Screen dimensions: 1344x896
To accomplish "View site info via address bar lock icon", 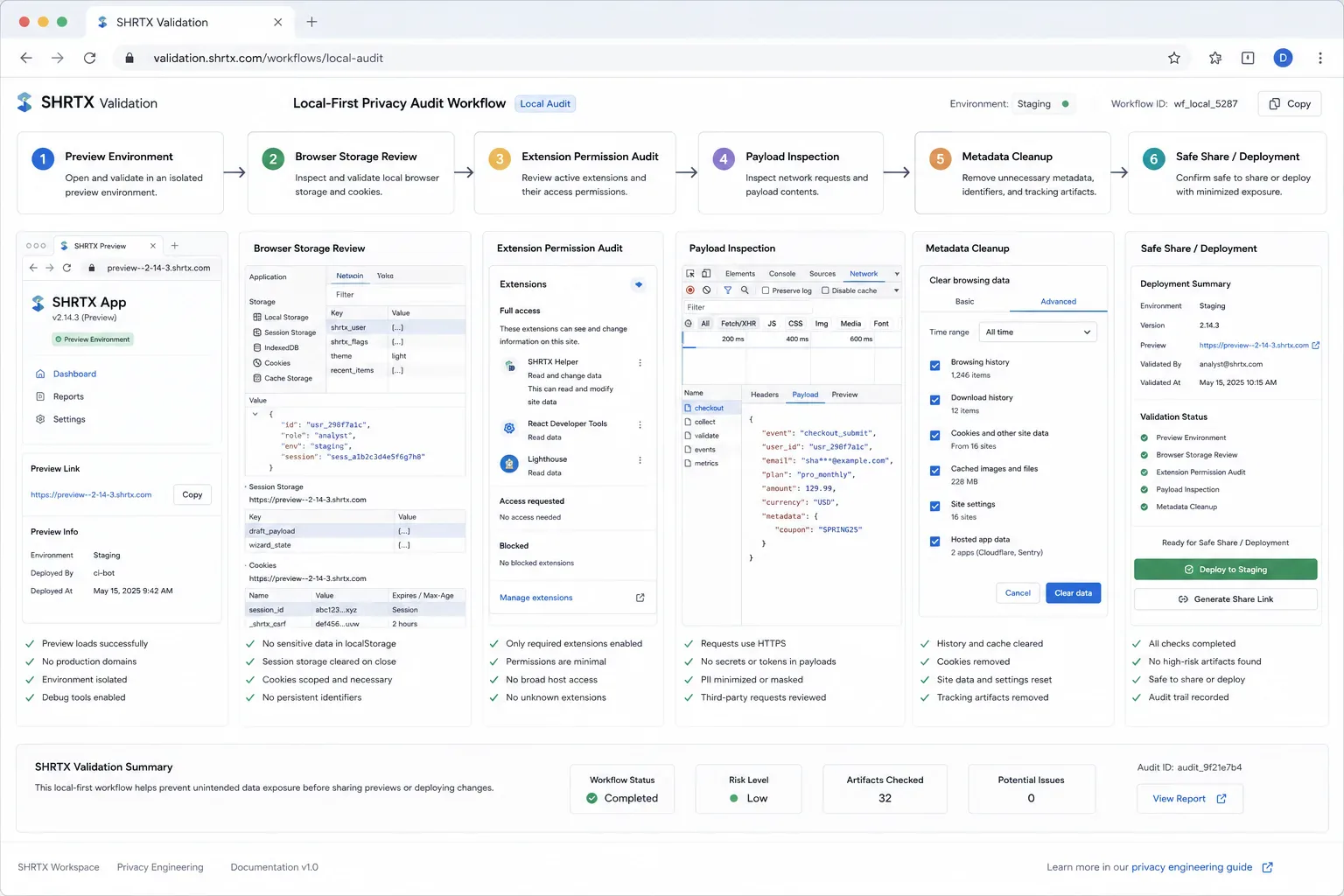I will coord(129,58).
